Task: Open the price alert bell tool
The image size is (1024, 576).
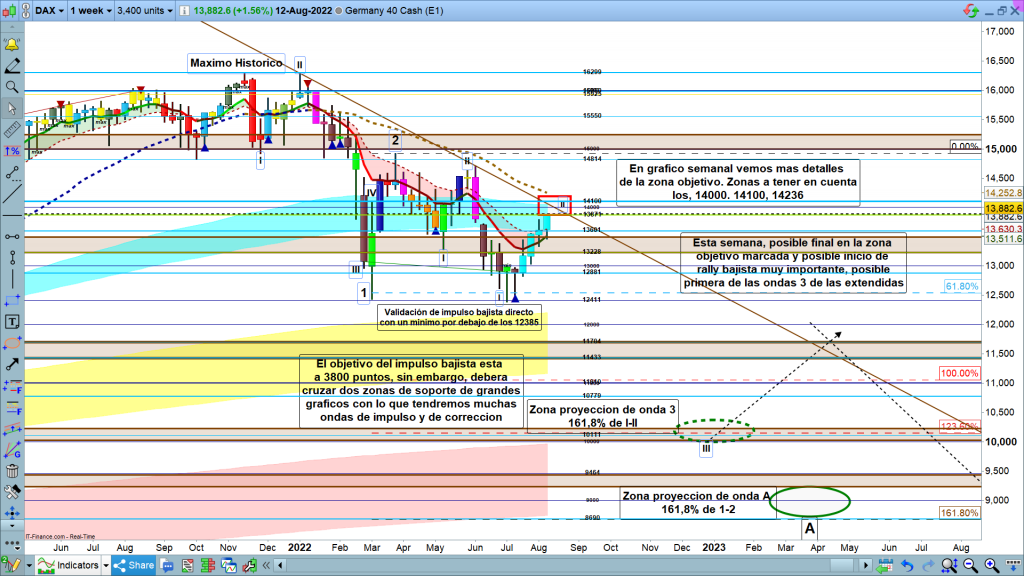Action: pos(12,45)
